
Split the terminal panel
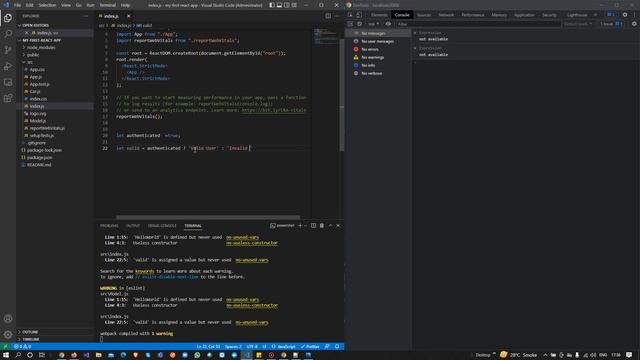(x=313, y=225)
